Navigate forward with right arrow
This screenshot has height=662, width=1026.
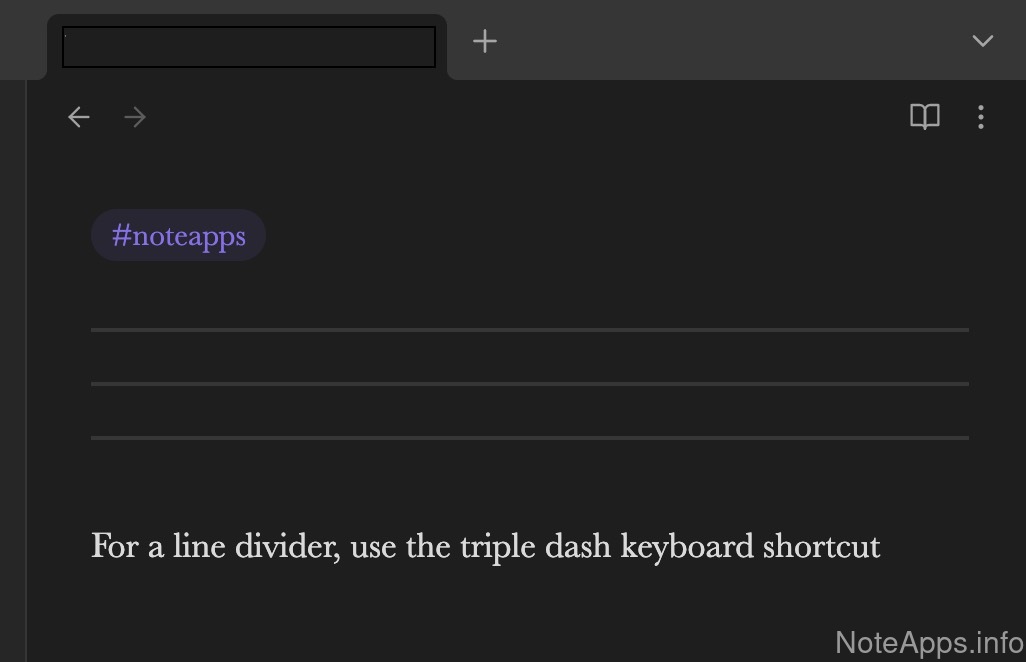(135, 118)
